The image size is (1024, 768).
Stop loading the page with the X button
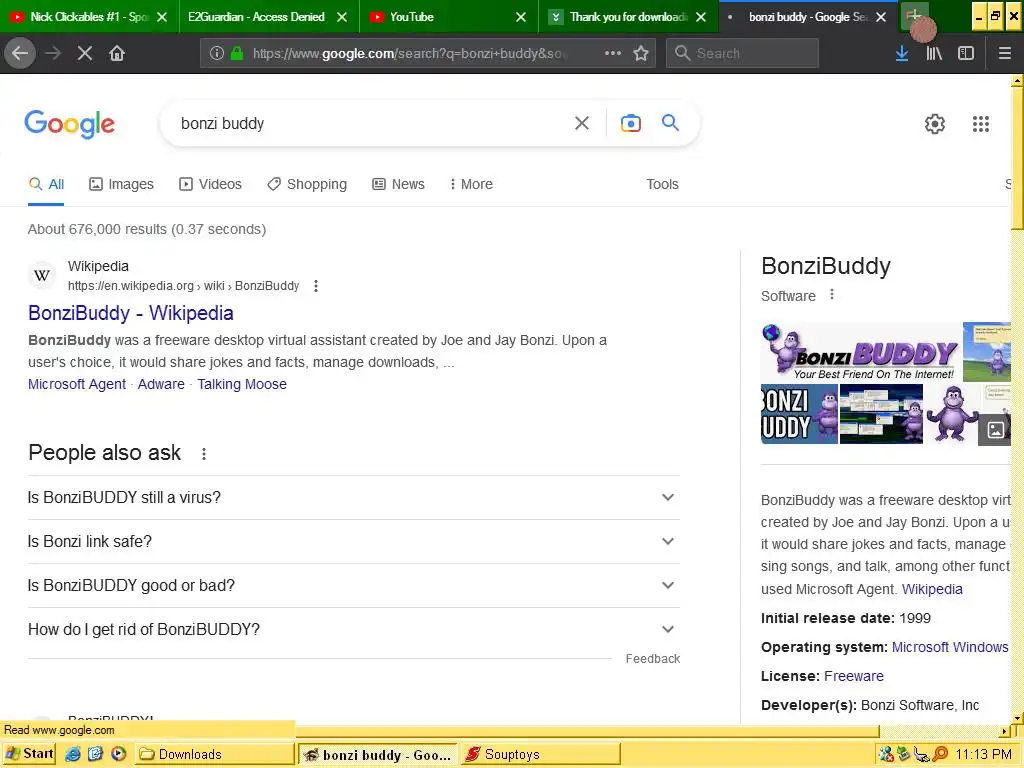tap(85, 53)
